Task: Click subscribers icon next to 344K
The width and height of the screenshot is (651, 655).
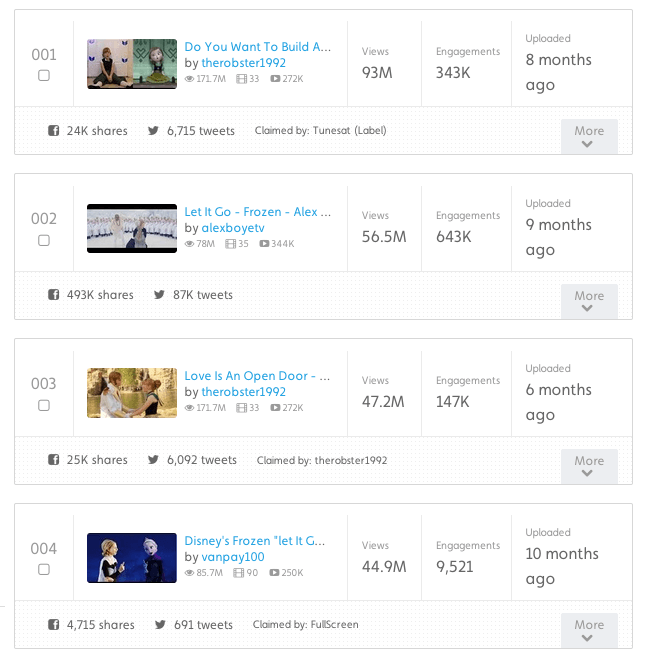Action: 264,243
